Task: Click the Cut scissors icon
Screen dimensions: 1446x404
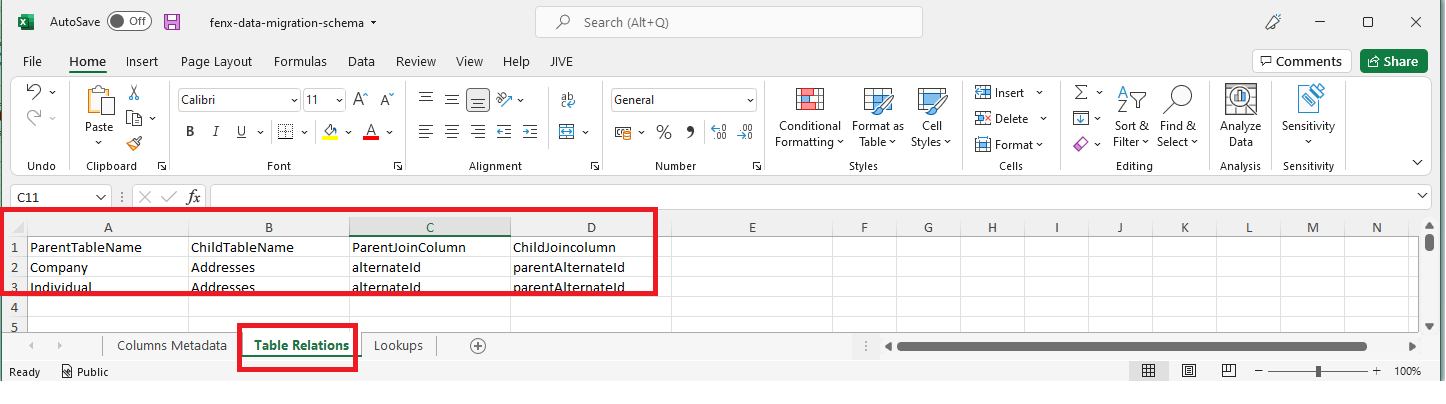Action: pos(134,93)
